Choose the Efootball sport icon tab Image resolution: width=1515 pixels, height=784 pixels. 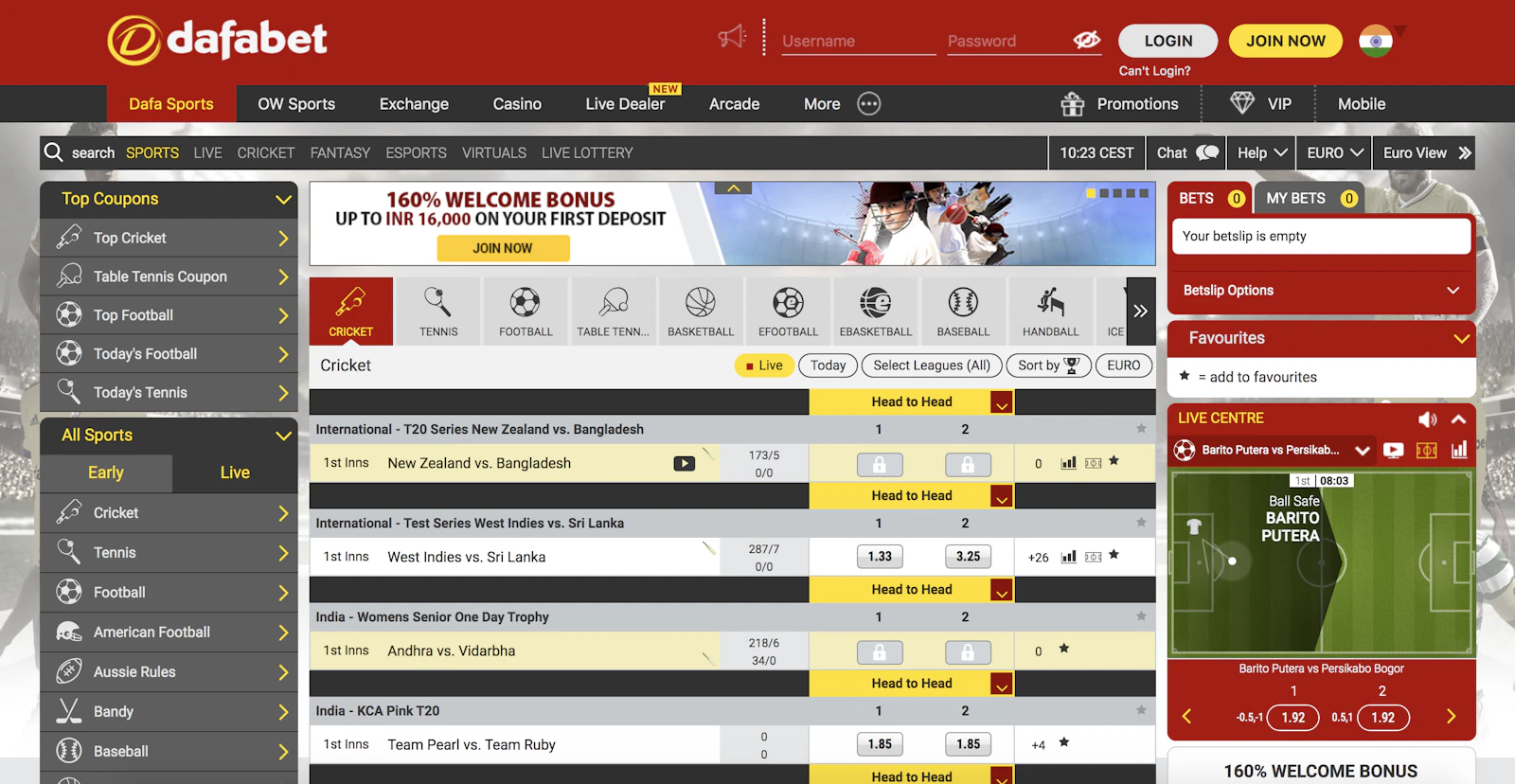tap(788, 311)
